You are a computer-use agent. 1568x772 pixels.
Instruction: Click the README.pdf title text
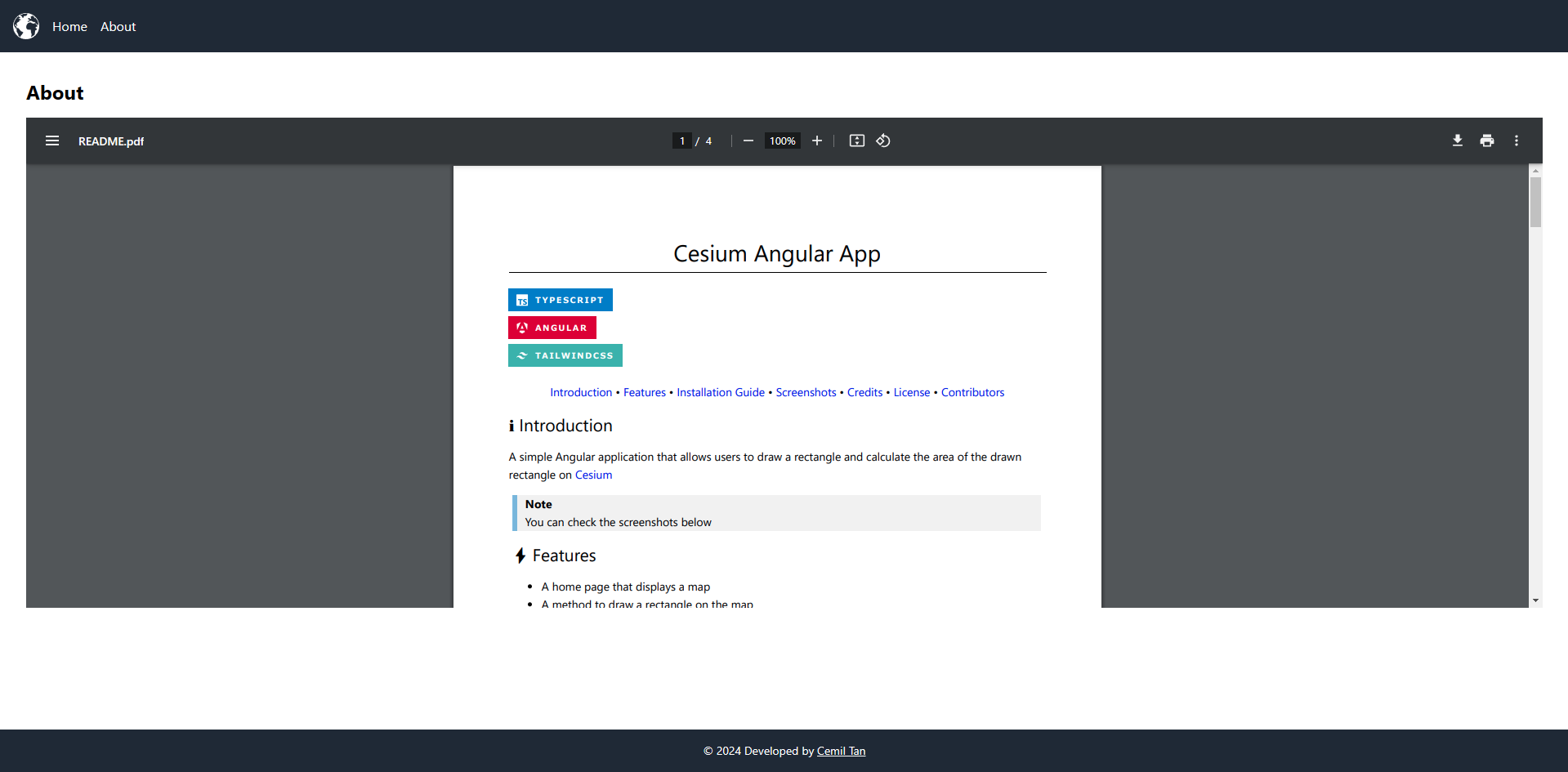(111, 141)
